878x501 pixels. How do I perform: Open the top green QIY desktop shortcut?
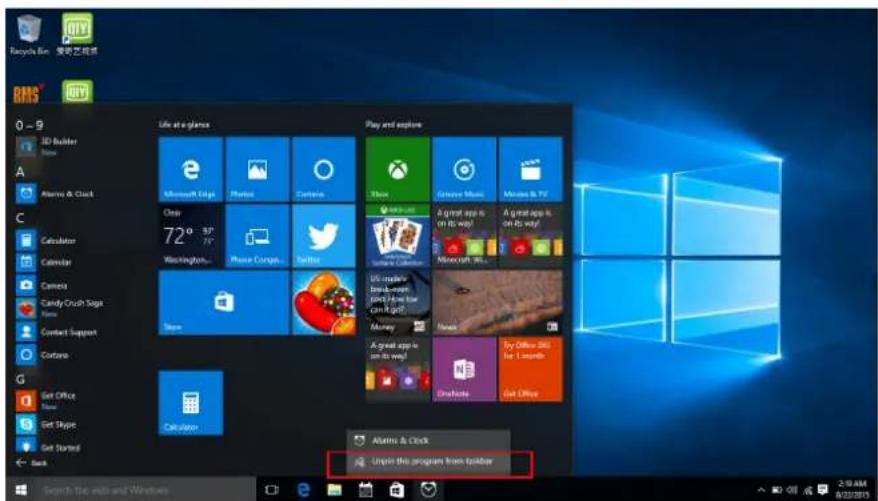pyautogui.click(x=77, y=34)
